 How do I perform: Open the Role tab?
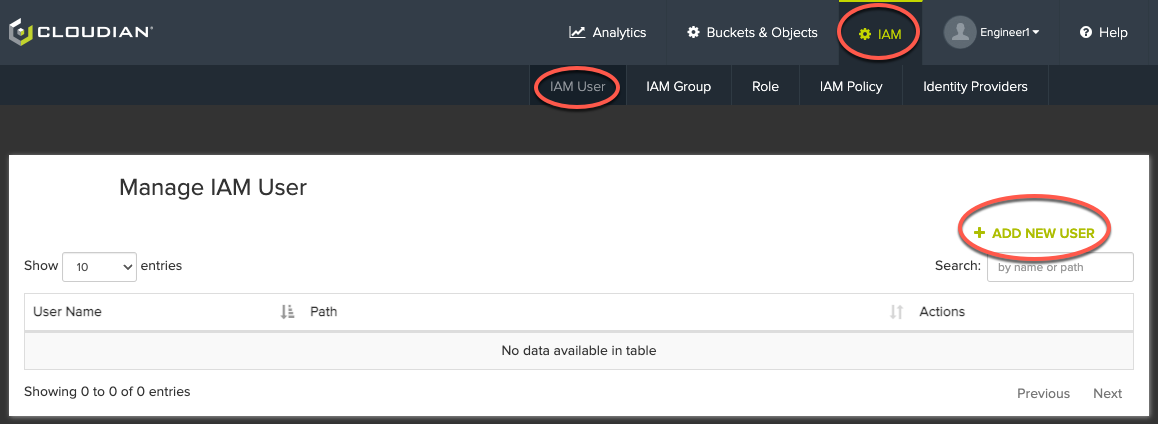pos(765,86)
